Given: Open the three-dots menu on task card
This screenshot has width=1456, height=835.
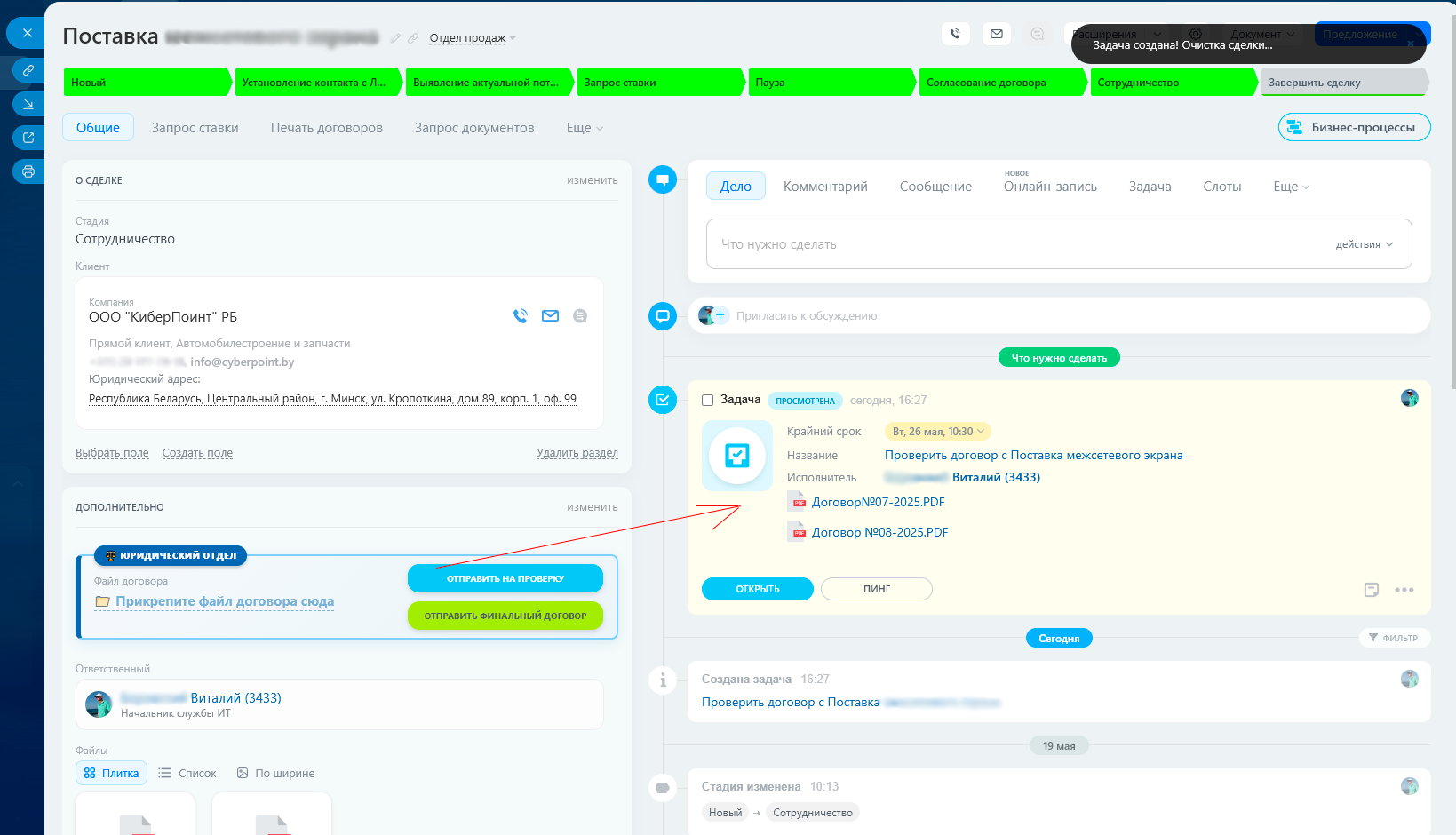Looking at the screenshot, I should [x=1404, y=590].
